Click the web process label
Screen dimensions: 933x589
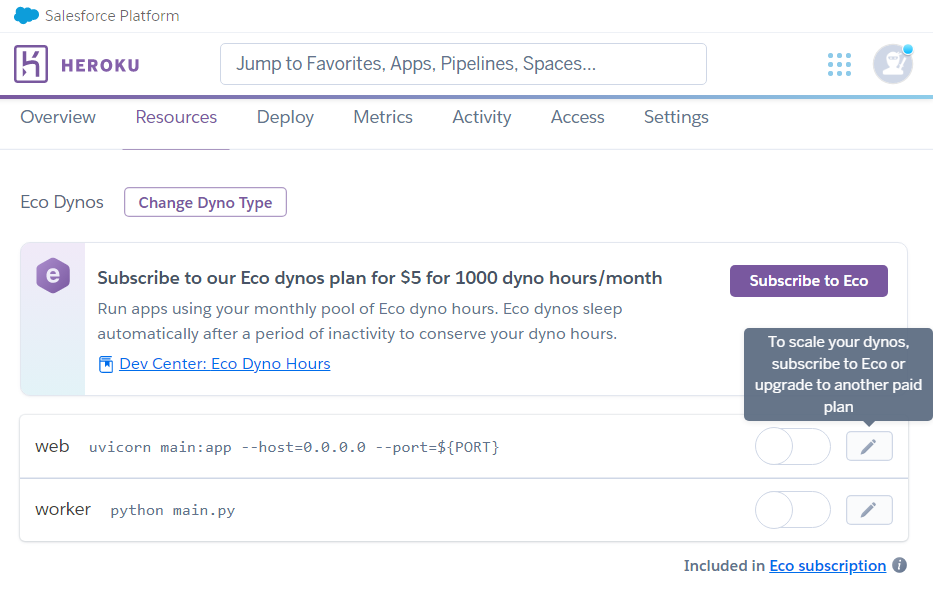click(x=52, y=446)
